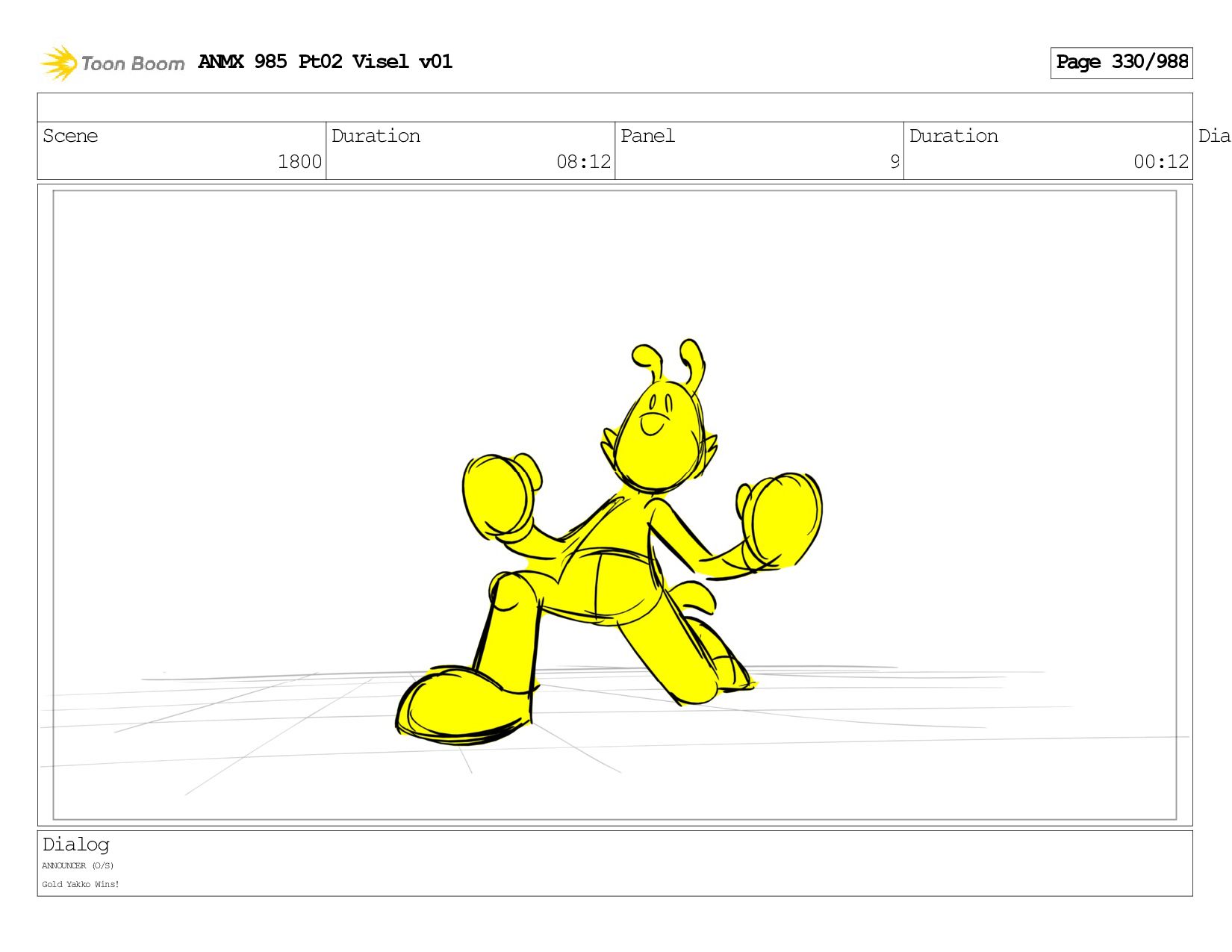
Task: Click the 'Page 330/988' box
Action: pyautogui.click(x=1121, y=63)
